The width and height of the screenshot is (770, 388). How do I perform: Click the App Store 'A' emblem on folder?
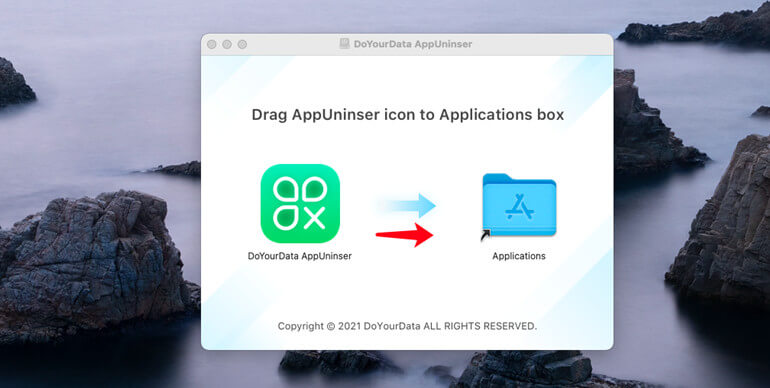click(x=520, y=207)
